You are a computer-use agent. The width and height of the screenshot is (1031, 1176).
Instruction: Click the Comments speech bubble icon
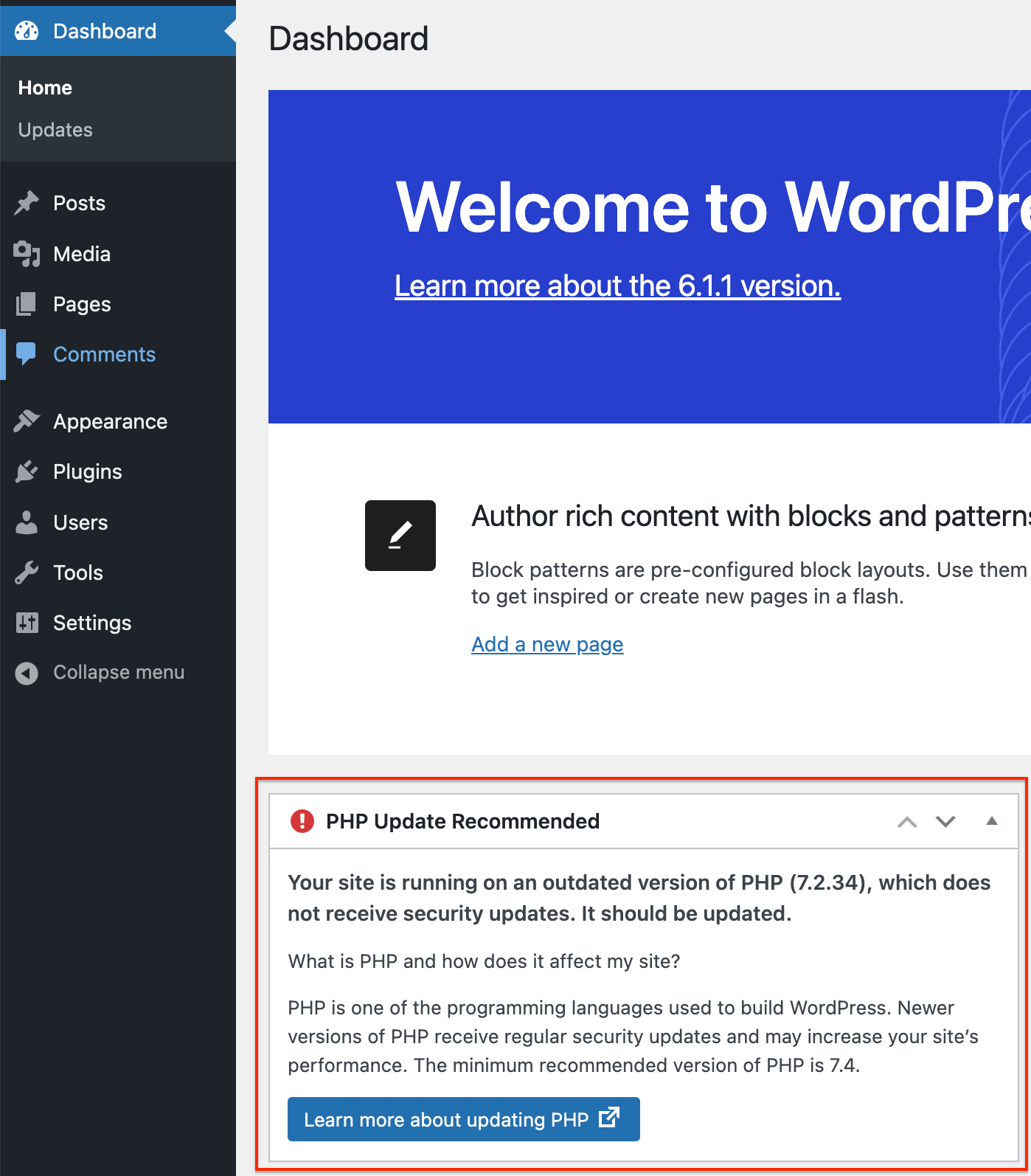click(x=27, y=354)
